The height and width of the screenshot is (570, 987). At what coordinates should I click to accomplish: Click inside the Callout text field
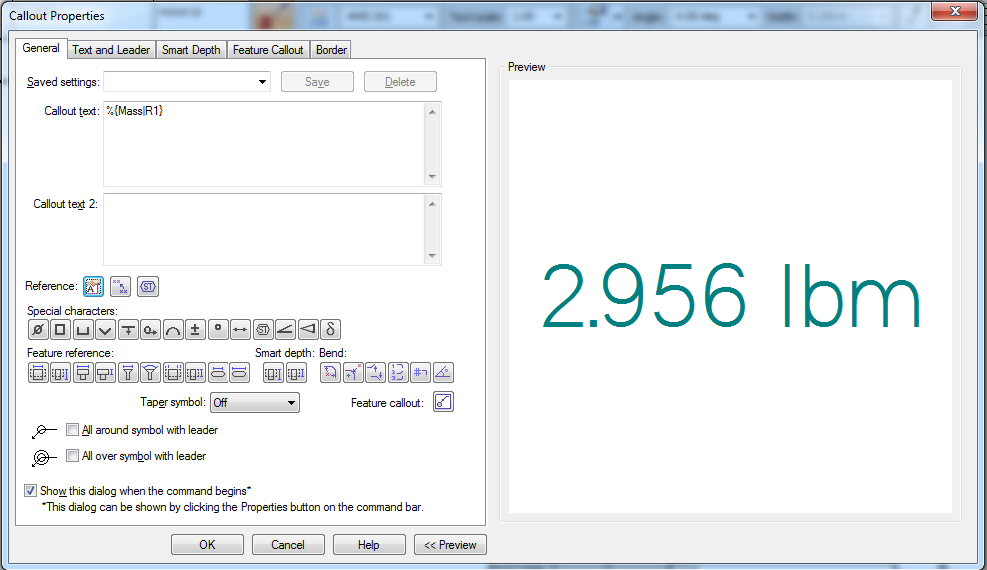(264, 144)
